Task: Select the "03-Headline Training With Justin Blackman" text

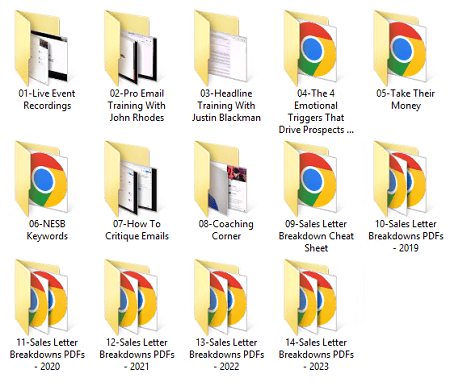Action: 226,105
